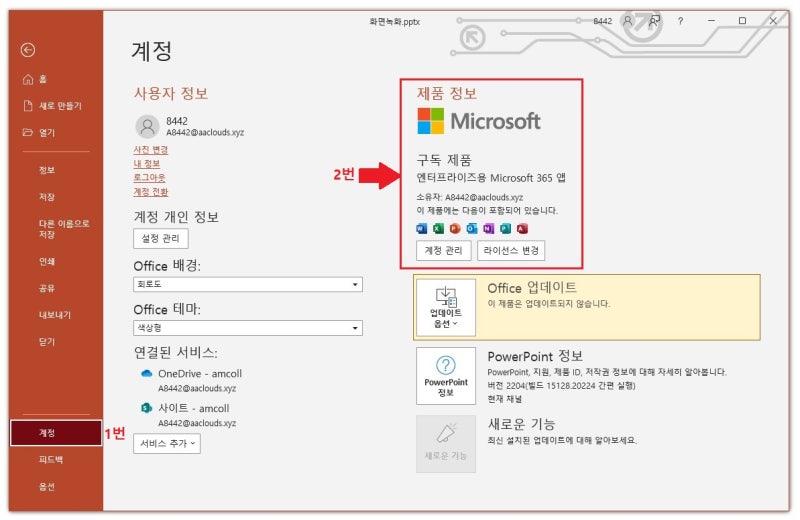800x520 pixels.
Task: Click the PowerPoint 정보 button
Action: 446,376
